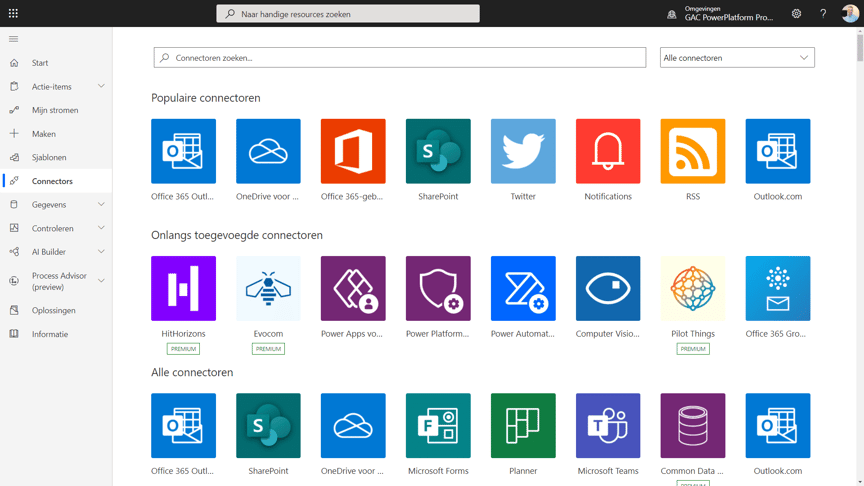The height and width of the screenshot is (486, 864).
Task: Expand the Gegevens chevron
Action: (101, 204)
